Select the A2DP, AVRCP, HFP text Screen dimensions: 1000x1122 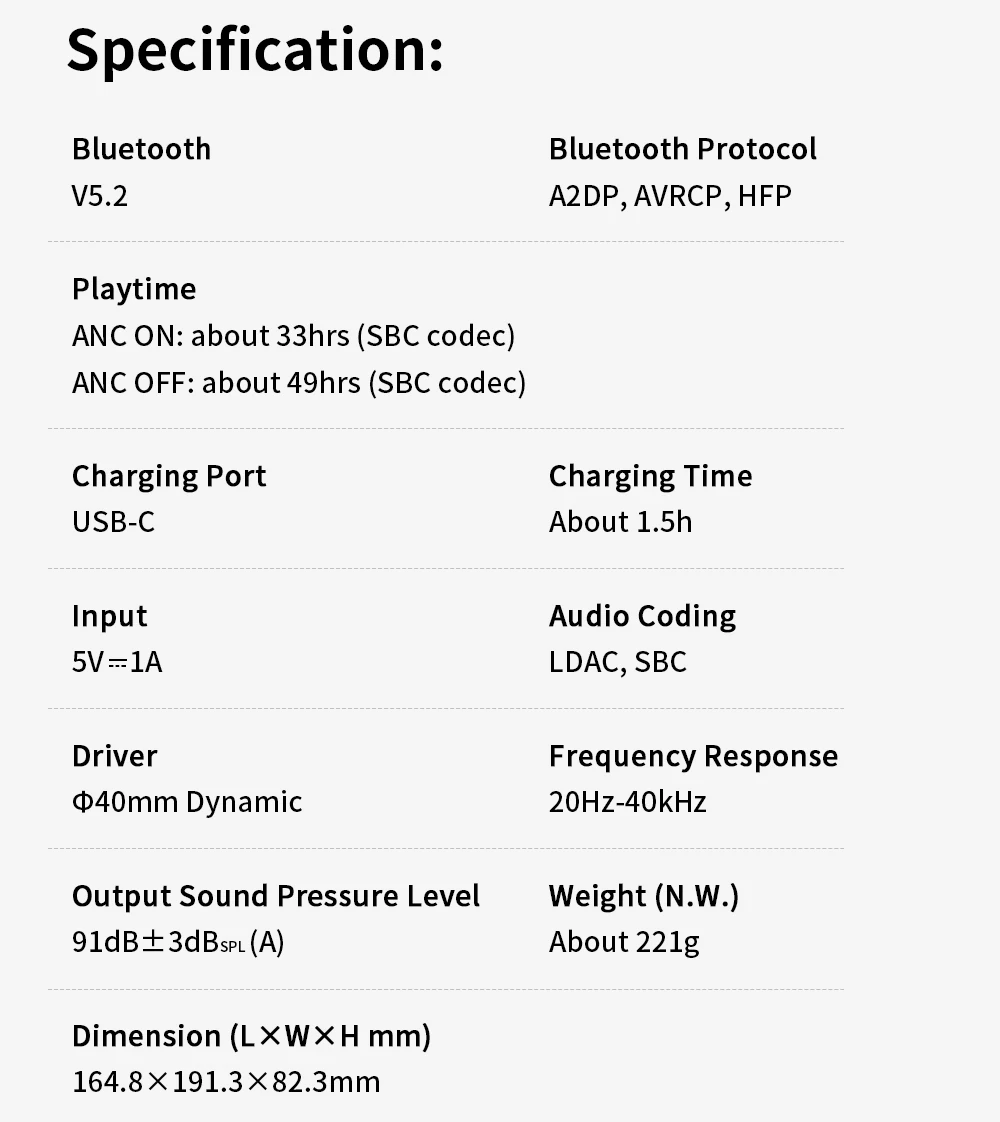click(670, 195)
